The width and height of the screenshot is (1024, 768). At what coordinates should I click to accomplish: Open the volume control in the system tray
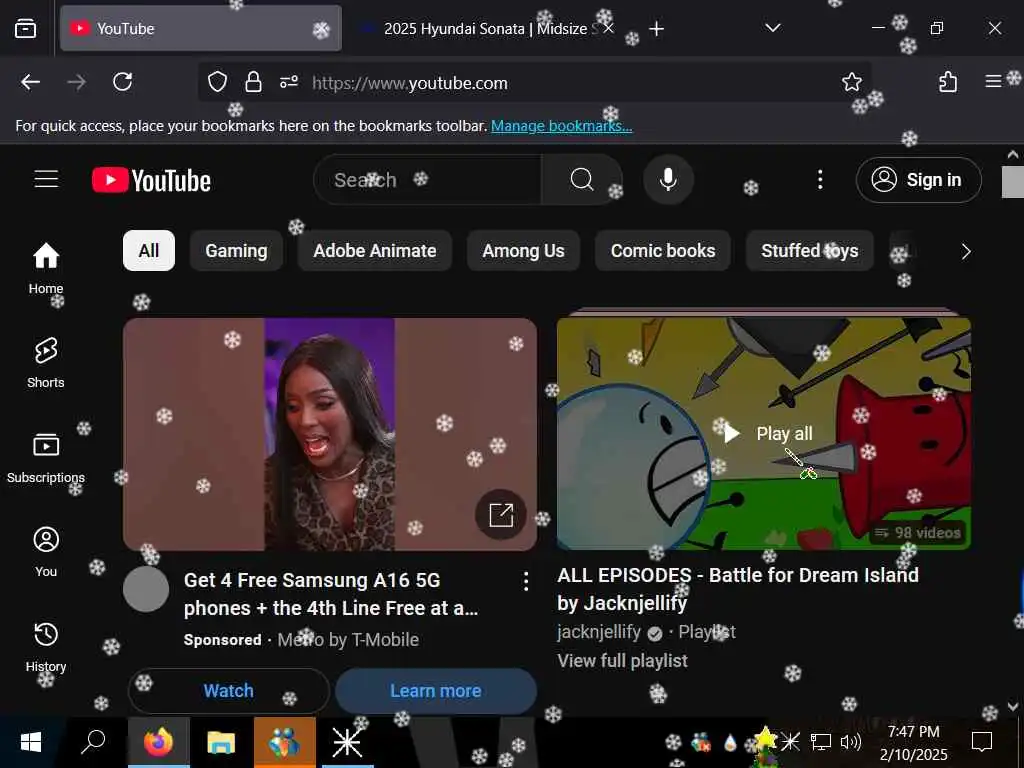[850, 742]
